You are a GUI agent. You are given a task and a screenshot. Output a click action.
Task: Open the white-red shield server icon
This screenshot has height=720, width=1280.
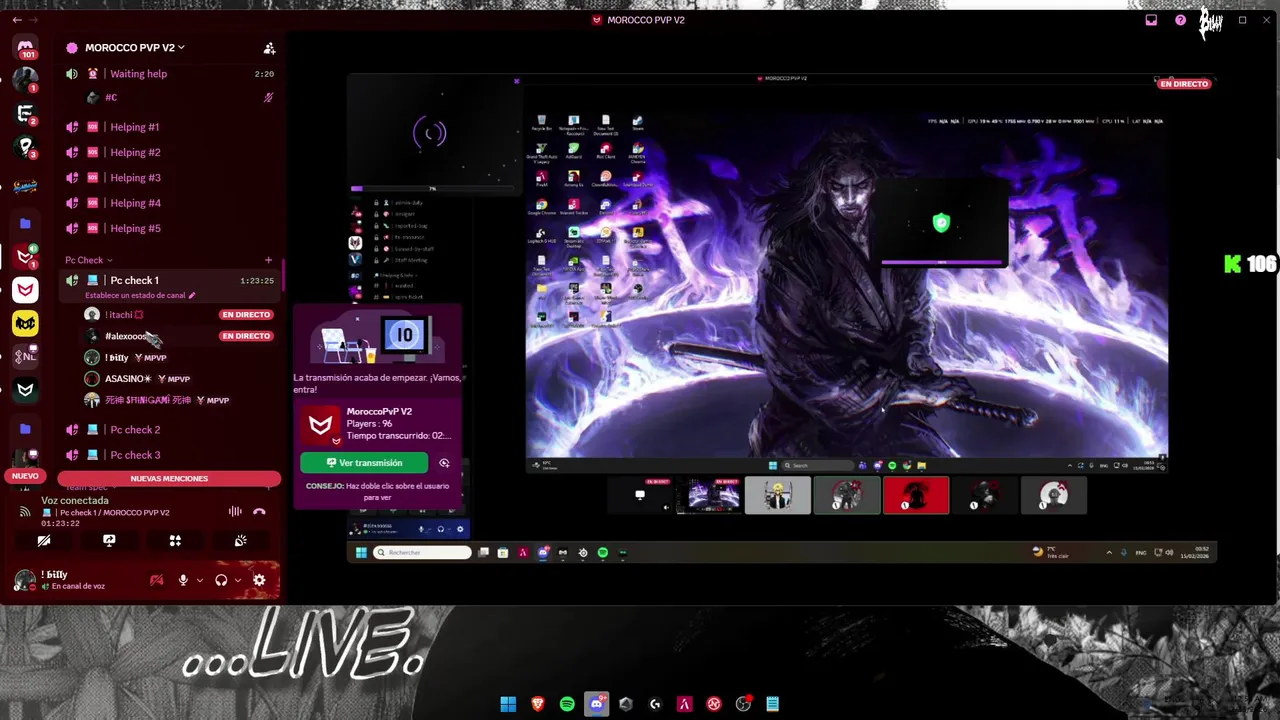[25, 290]
